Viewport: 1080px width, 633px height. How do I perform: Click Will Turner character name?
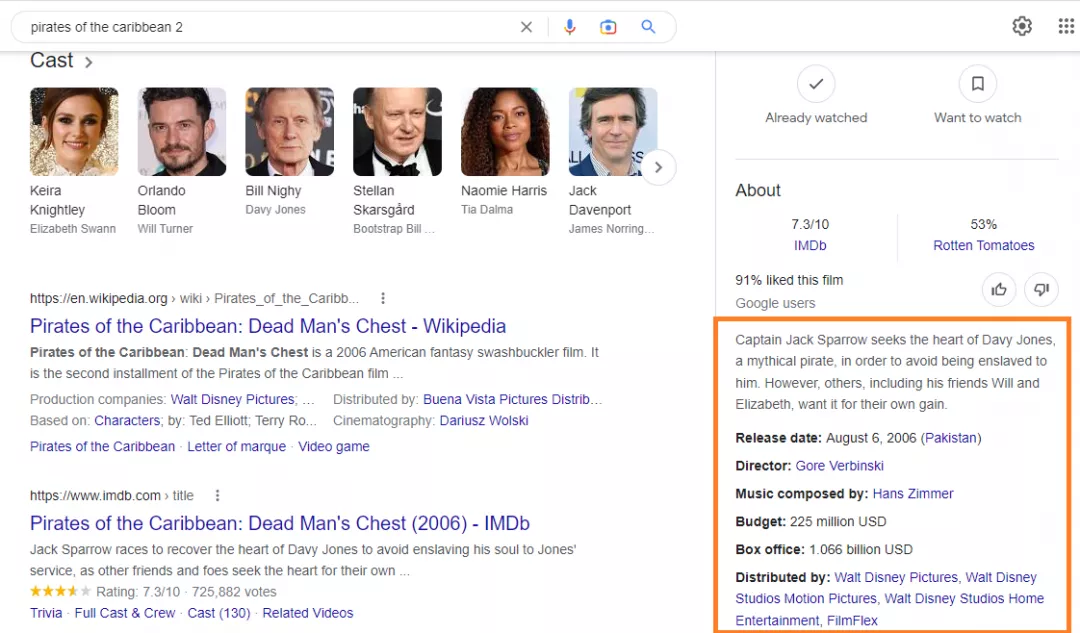coord(165,229)
